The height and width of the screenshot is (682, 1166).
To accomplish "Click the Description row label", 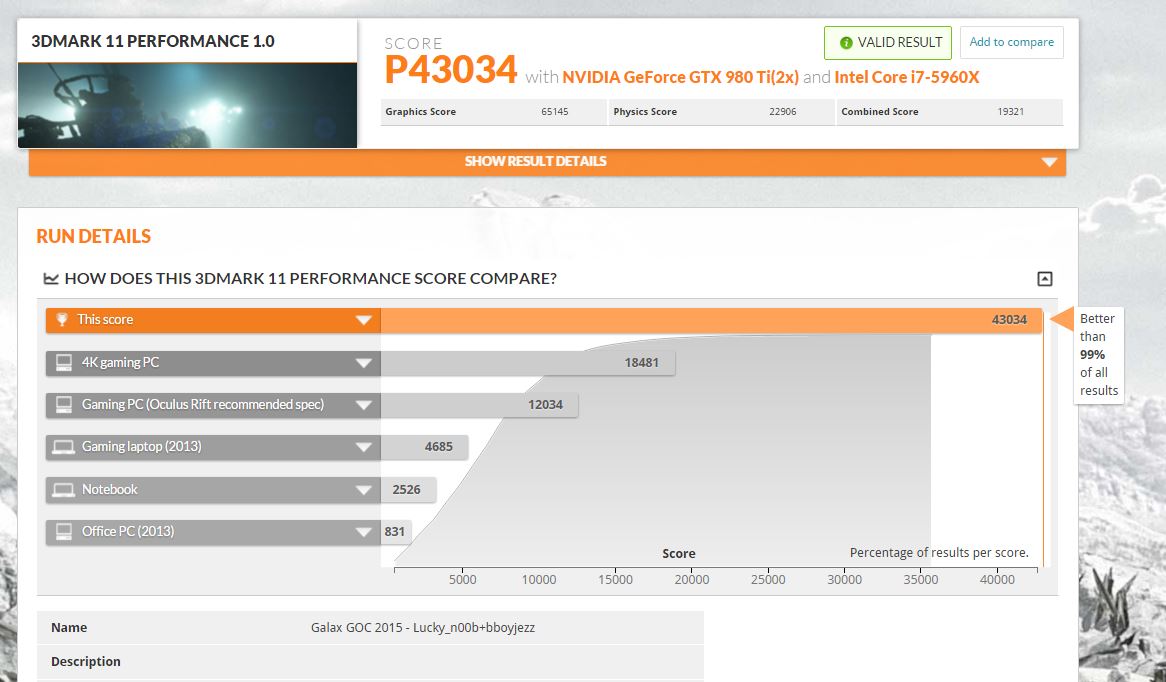I will click(86, 662).
